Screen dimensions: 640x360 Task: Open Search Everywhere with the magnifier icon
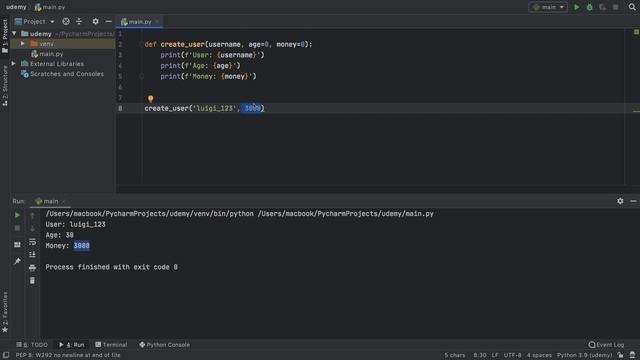click(x=632, y=7)
